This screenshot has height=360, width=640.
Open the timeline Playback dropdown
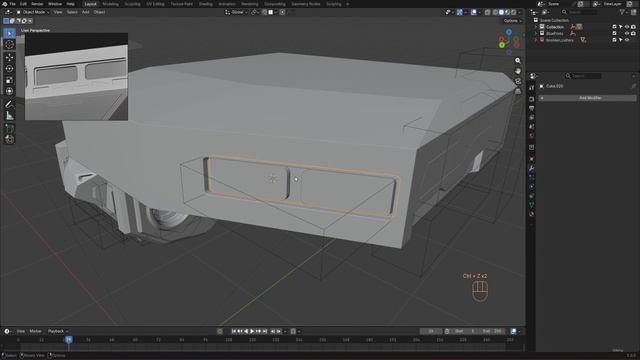(58, 331)
